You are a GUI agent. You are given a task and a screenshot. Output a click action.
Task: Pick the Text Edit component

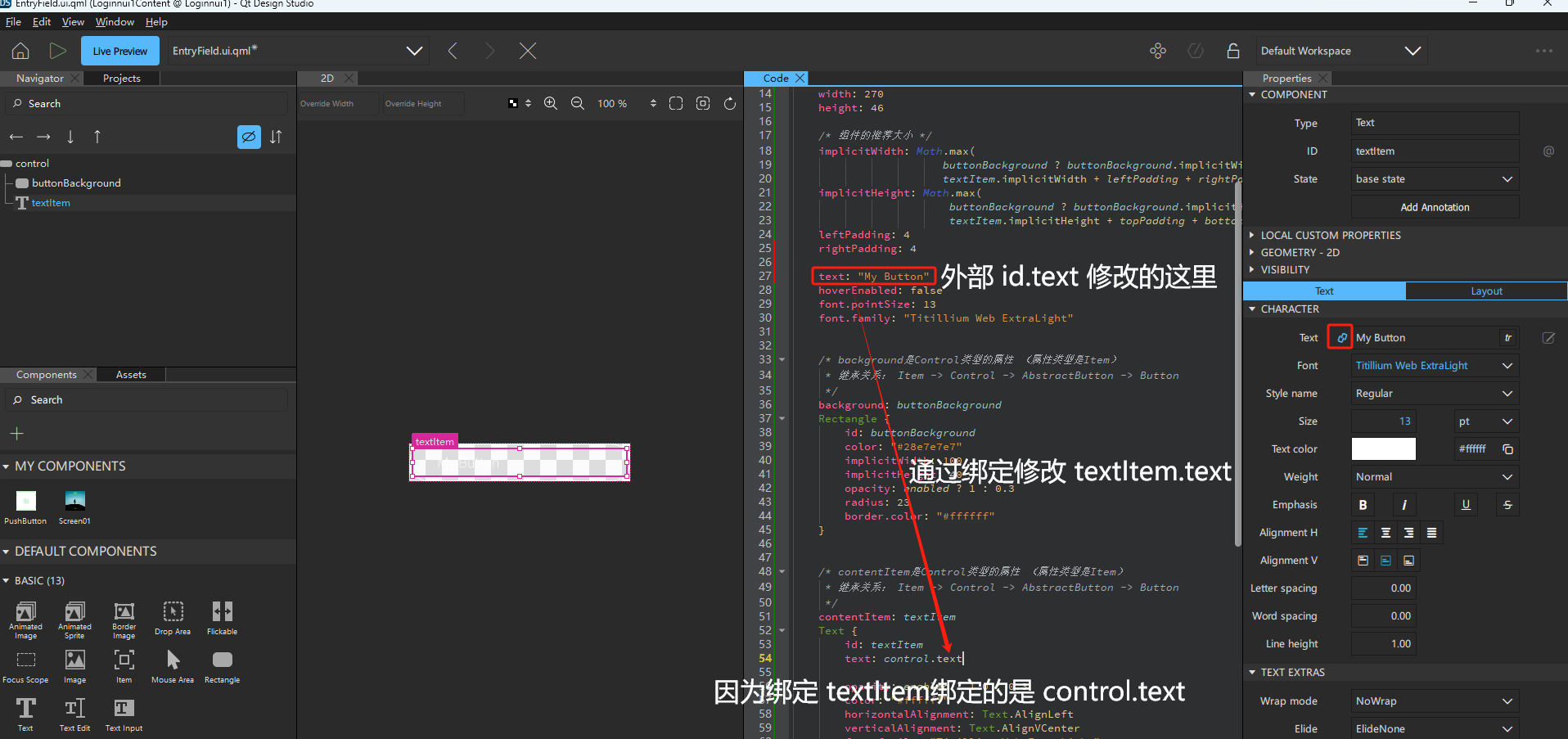(x=74, y=714)
